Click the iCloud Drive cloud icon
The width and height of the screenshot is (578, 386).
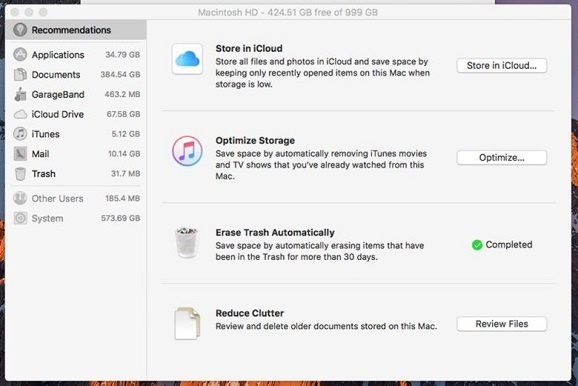(x=20, y=114)
